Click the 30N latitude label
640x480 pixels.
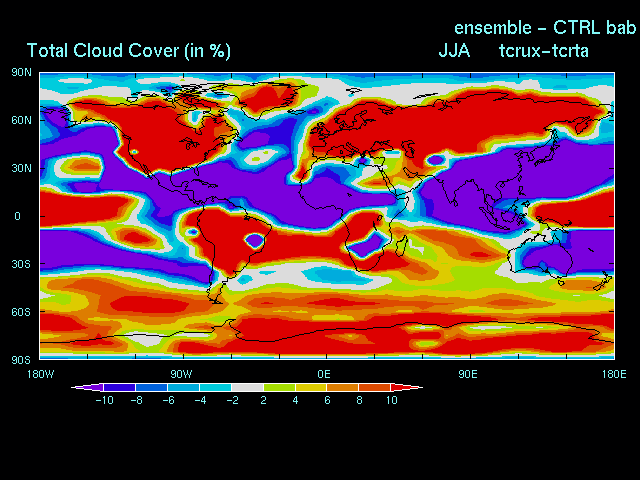(x=21, y=168)
